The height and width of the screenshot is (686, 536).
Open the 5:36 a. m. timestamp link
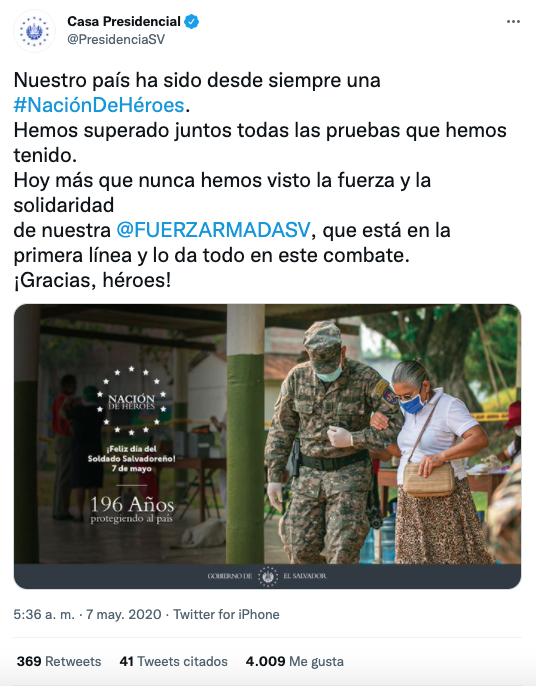click(x=44, y=614)
